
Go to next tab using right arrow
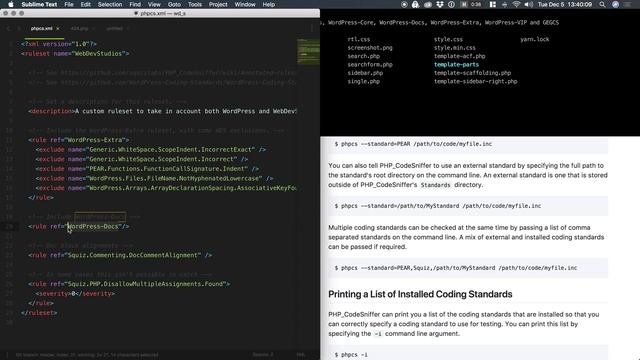pos(18,29)
